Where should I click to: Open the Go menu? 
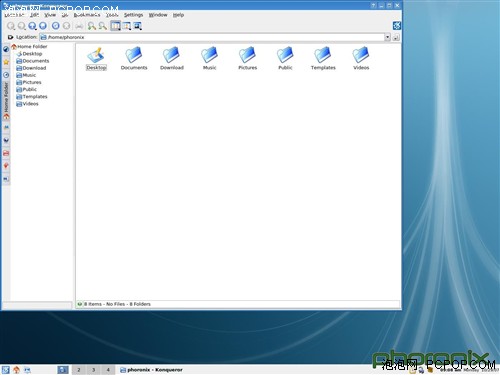(x=65, y=15)
